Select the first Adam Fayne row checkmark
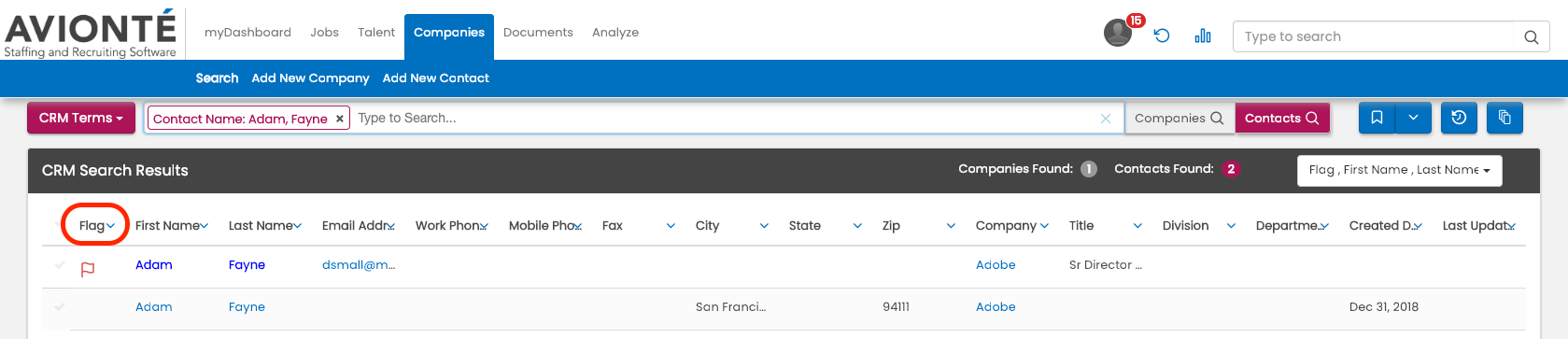 (60, 265)
